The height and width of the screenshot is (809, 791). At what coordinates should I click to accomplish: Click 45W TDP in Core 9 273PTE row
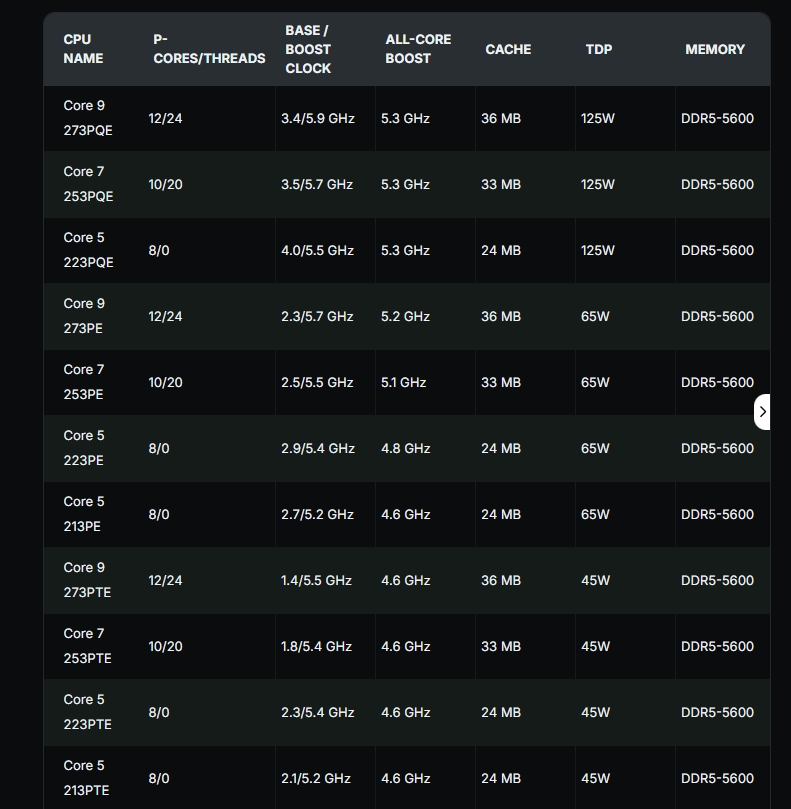(595, 581)
